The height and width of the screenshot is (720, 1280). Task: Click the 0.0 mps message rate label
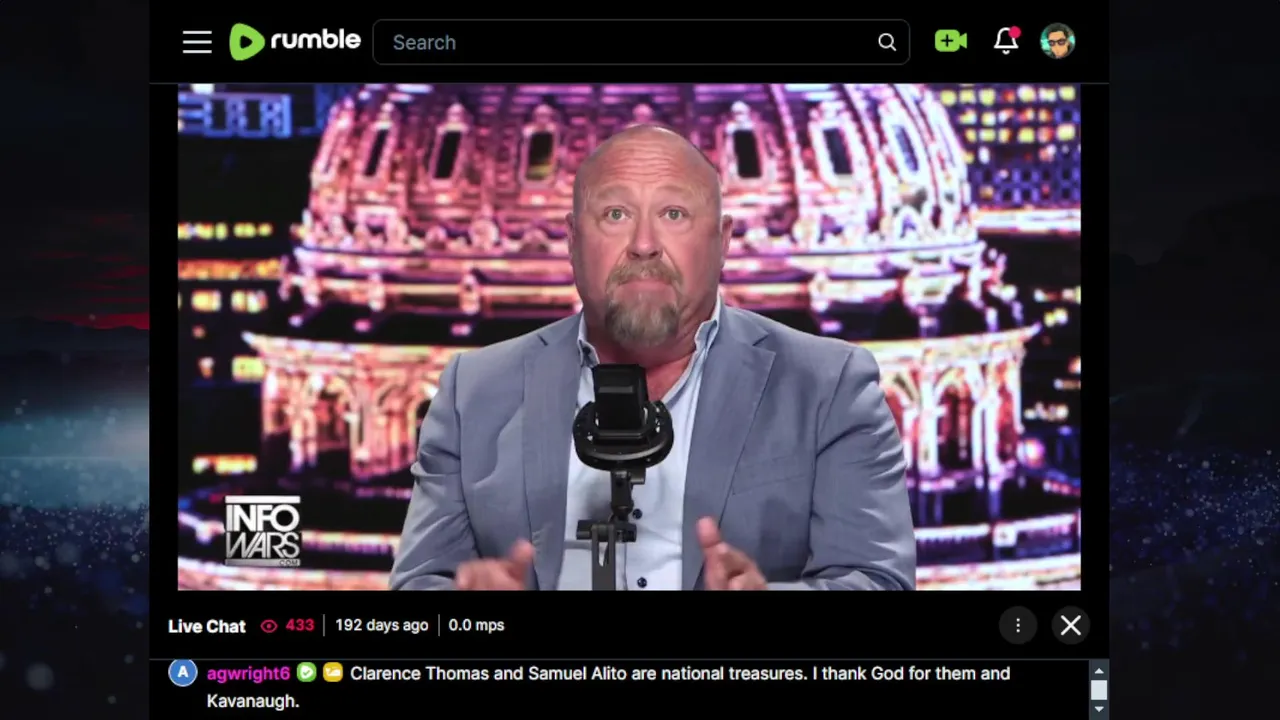pos(476,625)
